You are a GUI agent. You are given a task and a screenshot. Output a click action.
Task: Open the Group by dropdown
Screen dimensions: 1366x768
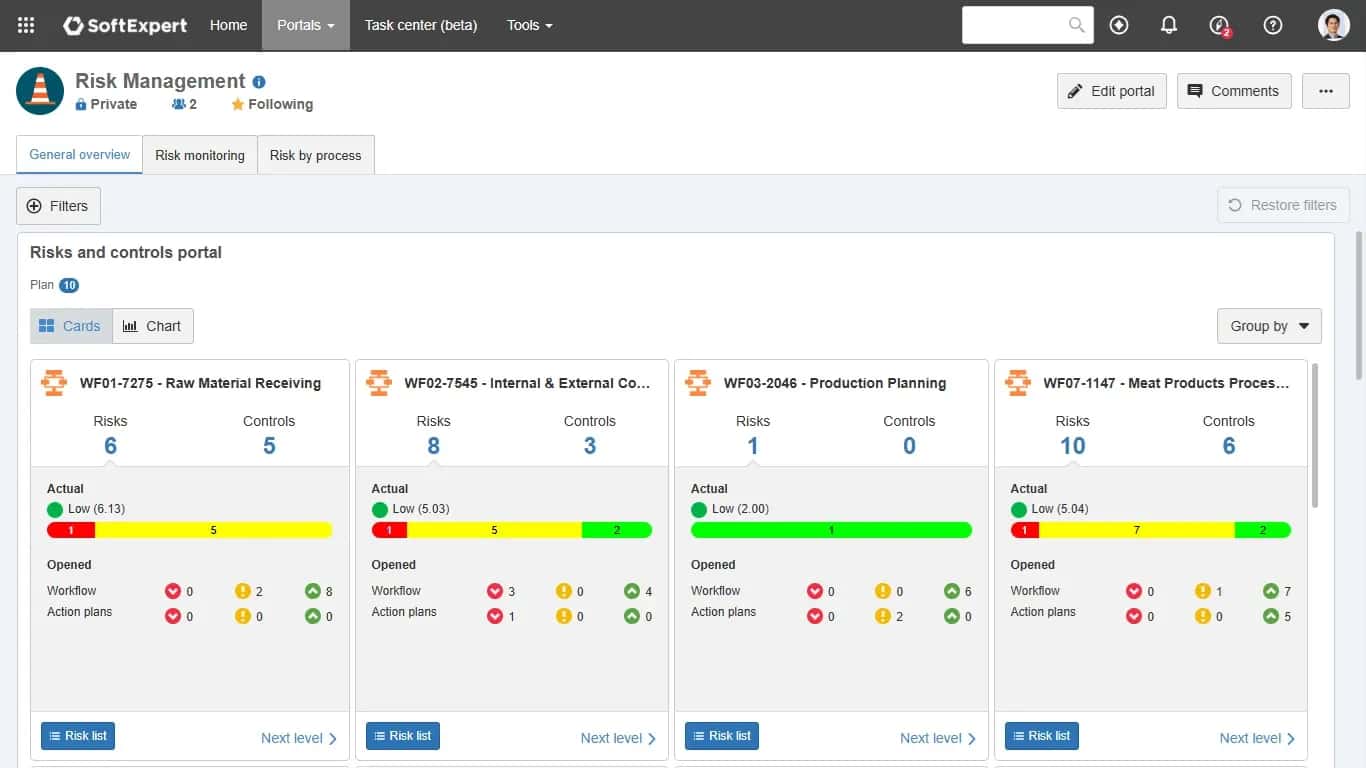(x=1269, y=326)
